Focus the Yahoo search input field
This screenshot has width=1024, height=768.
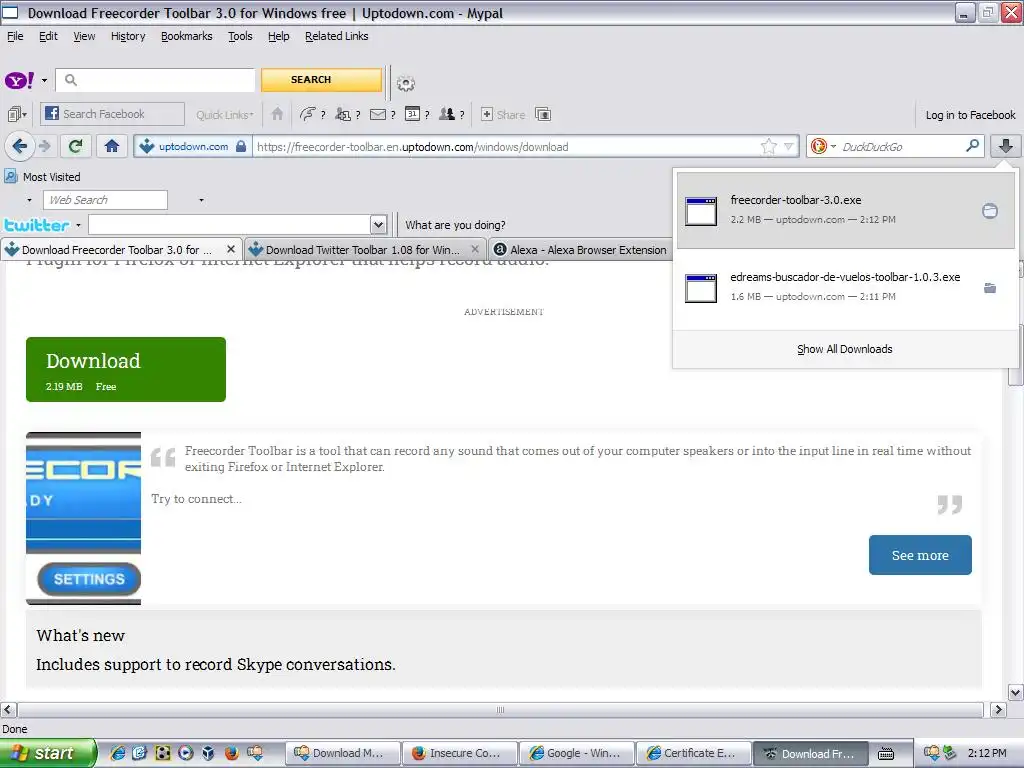pos(155,80)
